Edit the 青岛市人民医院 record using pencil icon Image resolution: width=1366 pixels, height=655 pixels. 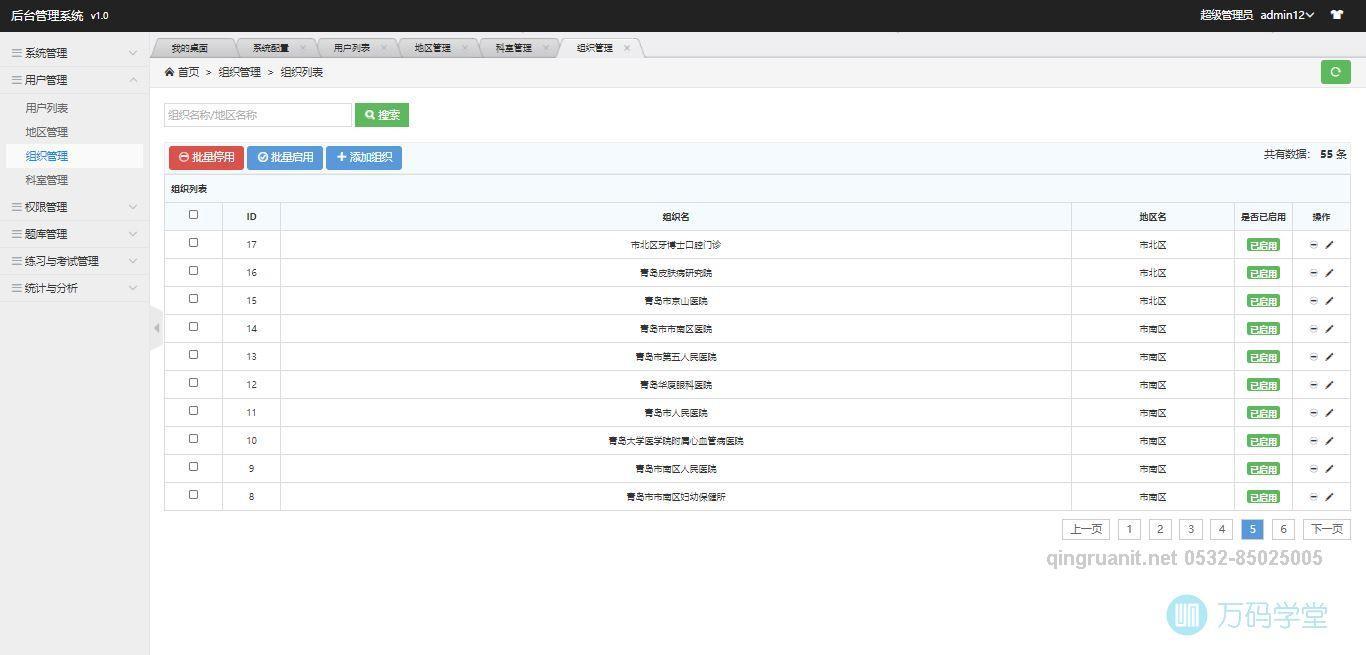1329,412
